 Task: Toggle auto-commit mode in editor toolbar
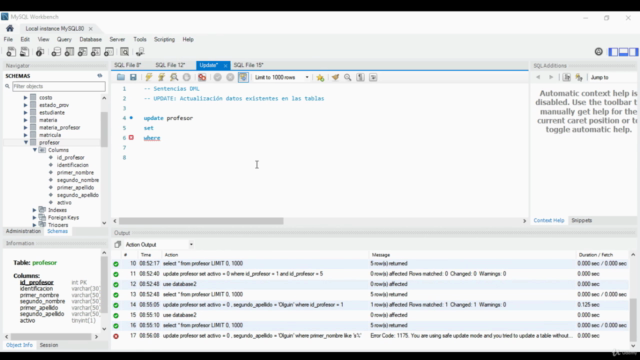(x=243, y=77)
